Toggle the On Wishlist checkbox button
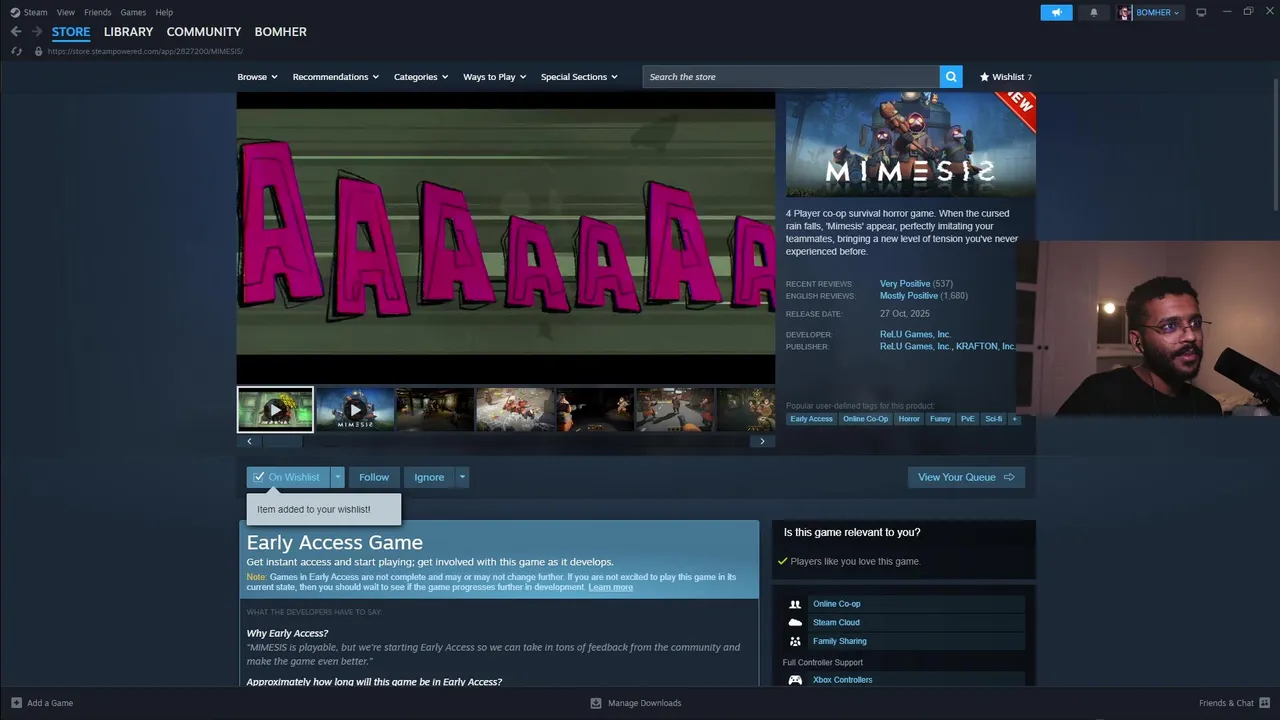The width and height of the screenshot is (1280, 720). tap(288, 477)
